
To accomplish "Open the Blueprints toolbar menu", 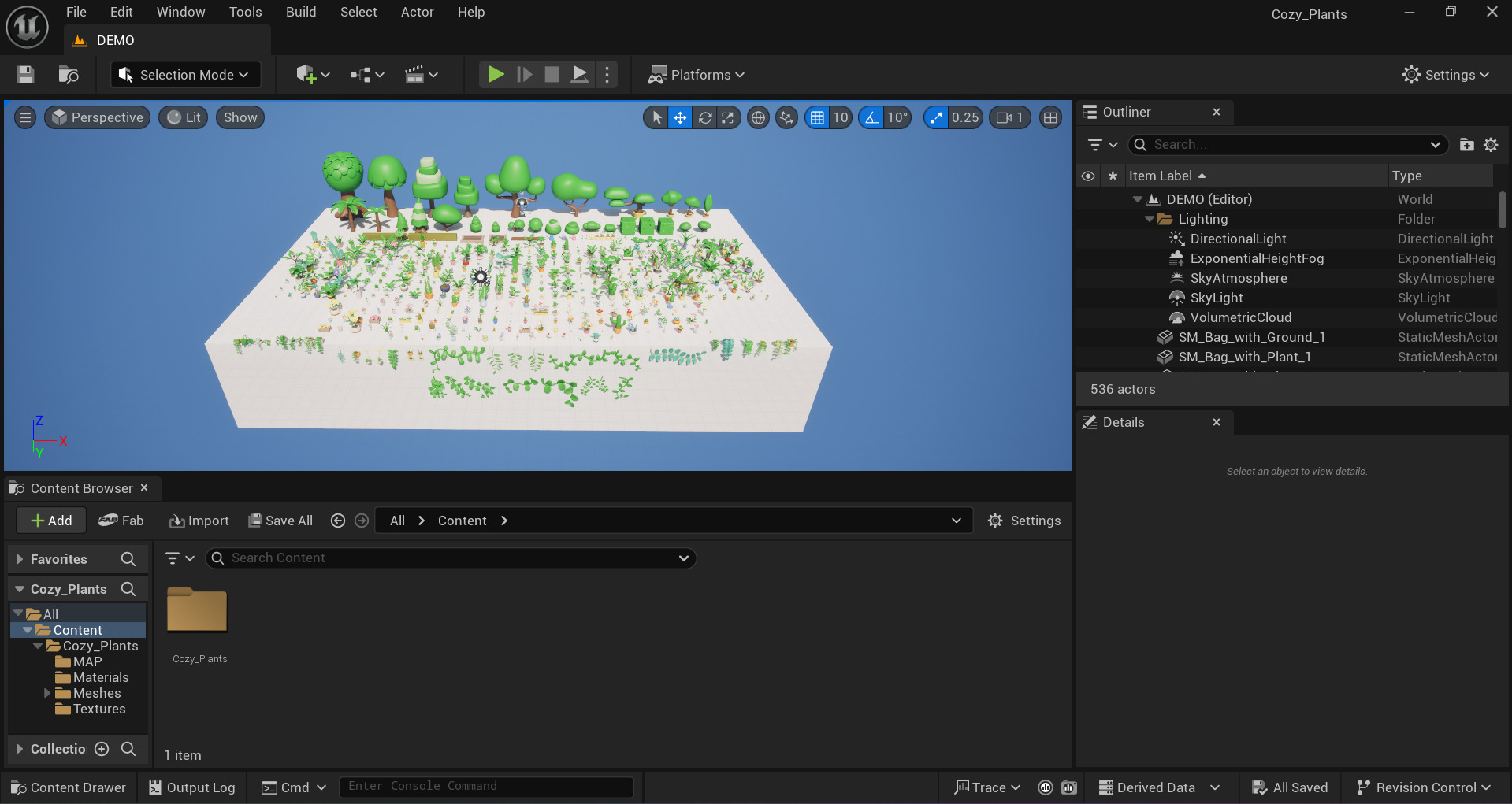I will 367,75.
